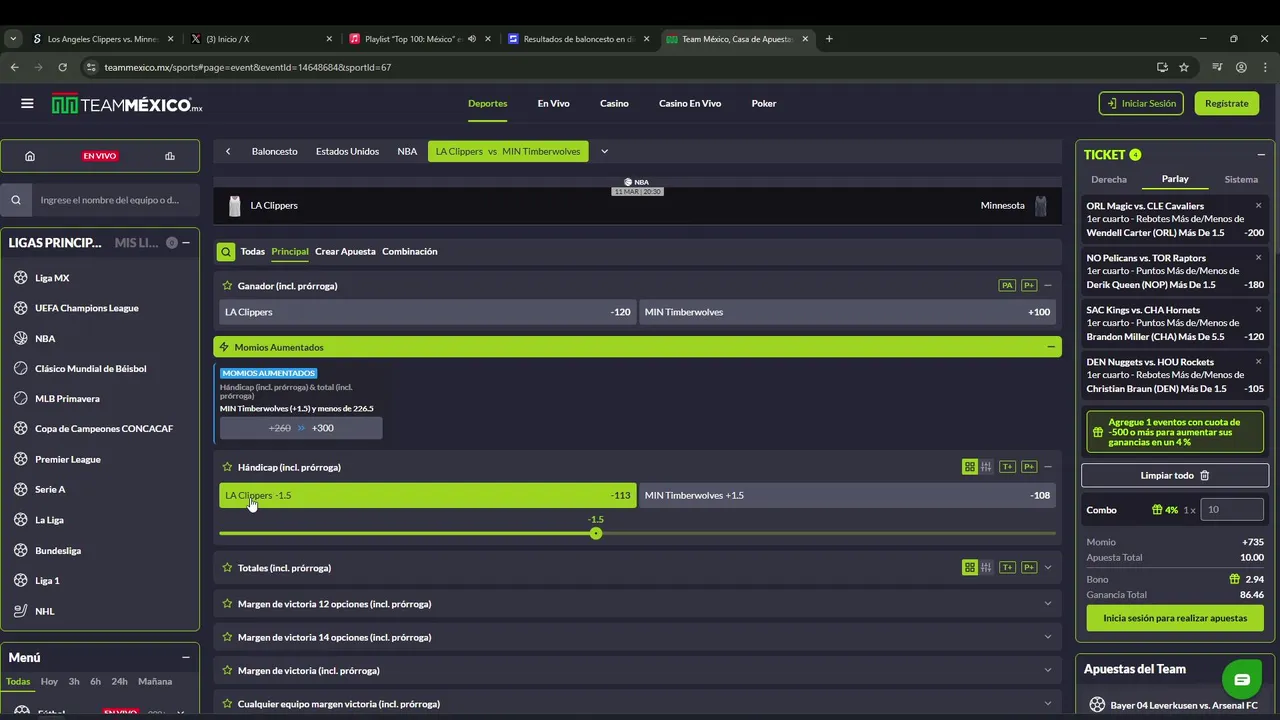Viewport: 1280px width, 720px height.
Task: Click the green market search icon
Action: [x=226, y=252]
